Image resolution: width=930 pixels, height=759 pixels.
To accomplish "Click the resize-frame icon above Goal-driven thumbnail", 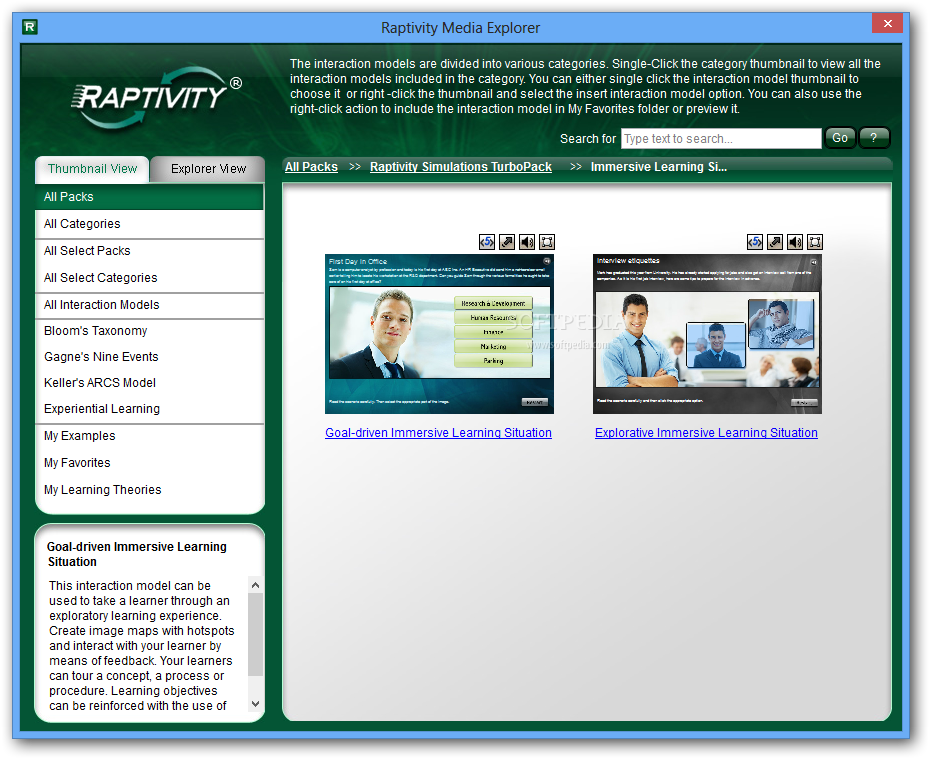I will coord(547,242).
